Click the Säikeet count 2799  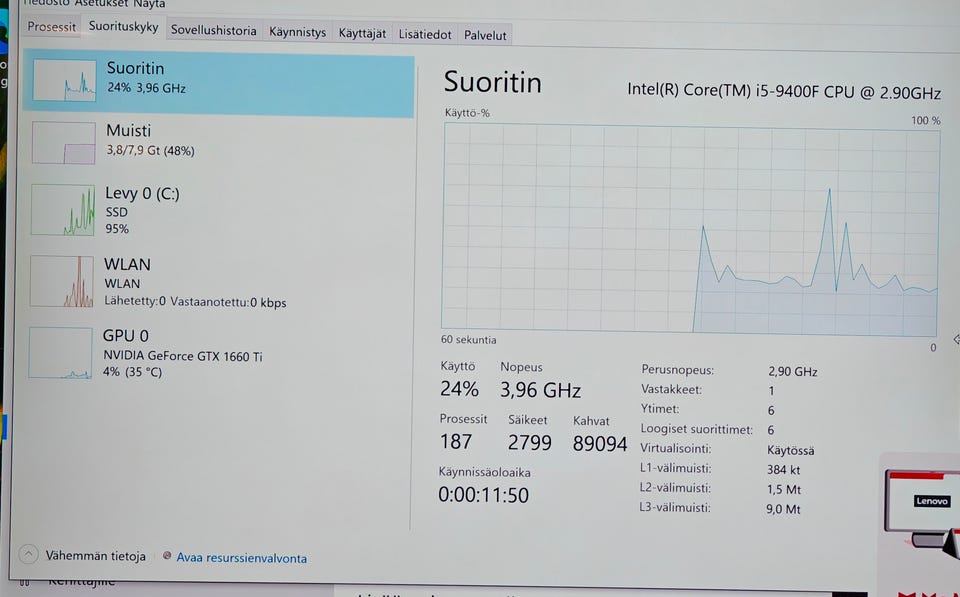pyautogui.click(x=530, y=442)
